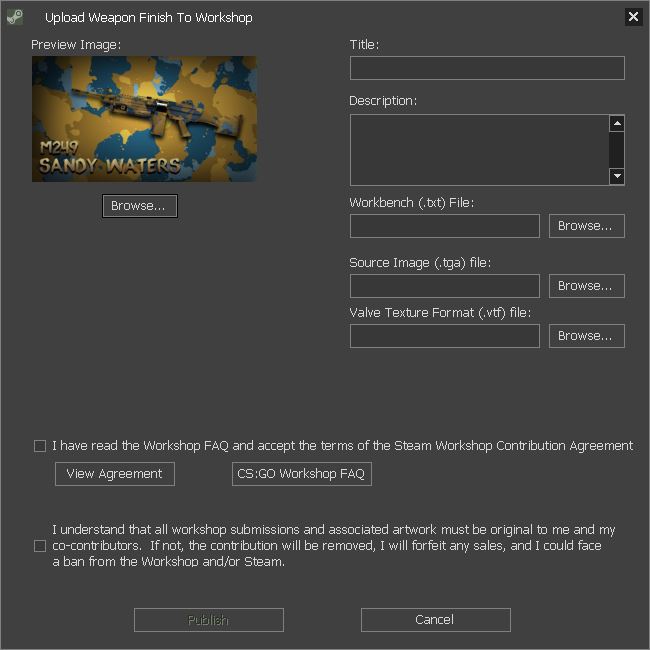650x650 pixels.
Task: Browse for the Workbench .txt file
Action: point(587,226)
